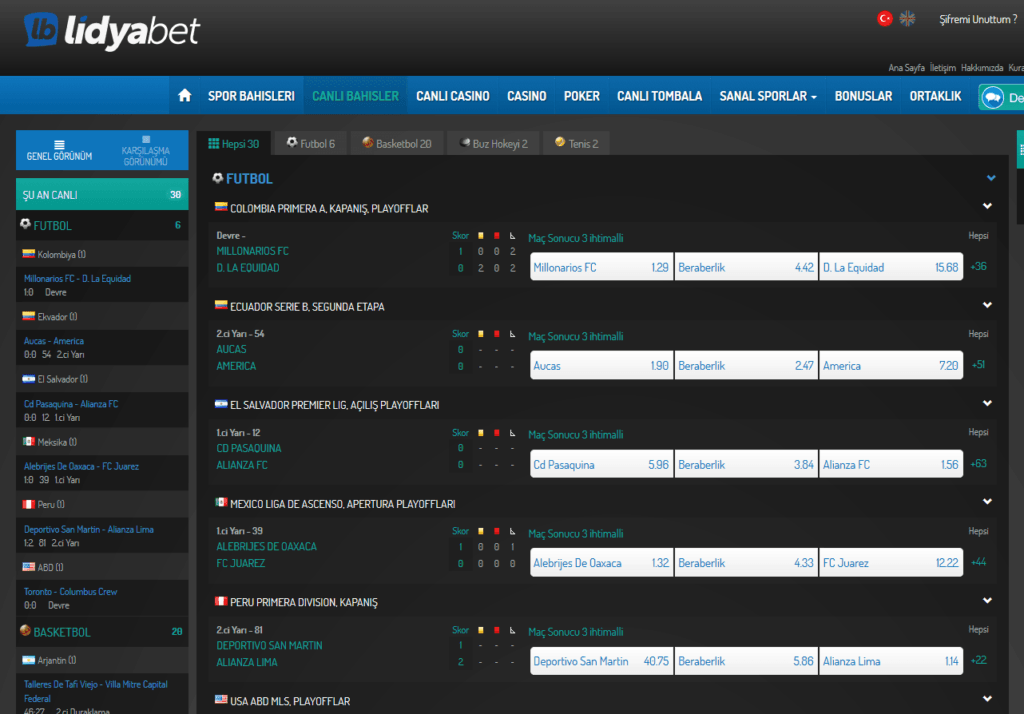
Task: Open Ortaklık menu item
Action: pyautogui.click(x=935, y=96)
